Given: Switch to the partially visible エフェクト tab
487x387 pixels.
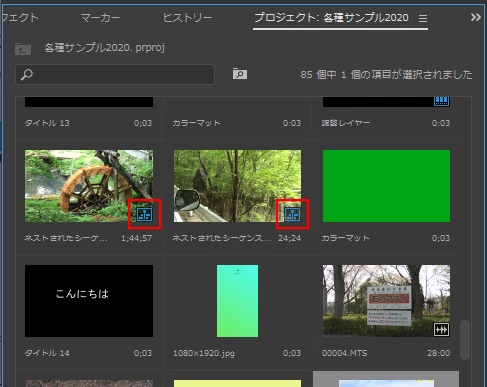Looking at the screenshot, I should (20, 18).
